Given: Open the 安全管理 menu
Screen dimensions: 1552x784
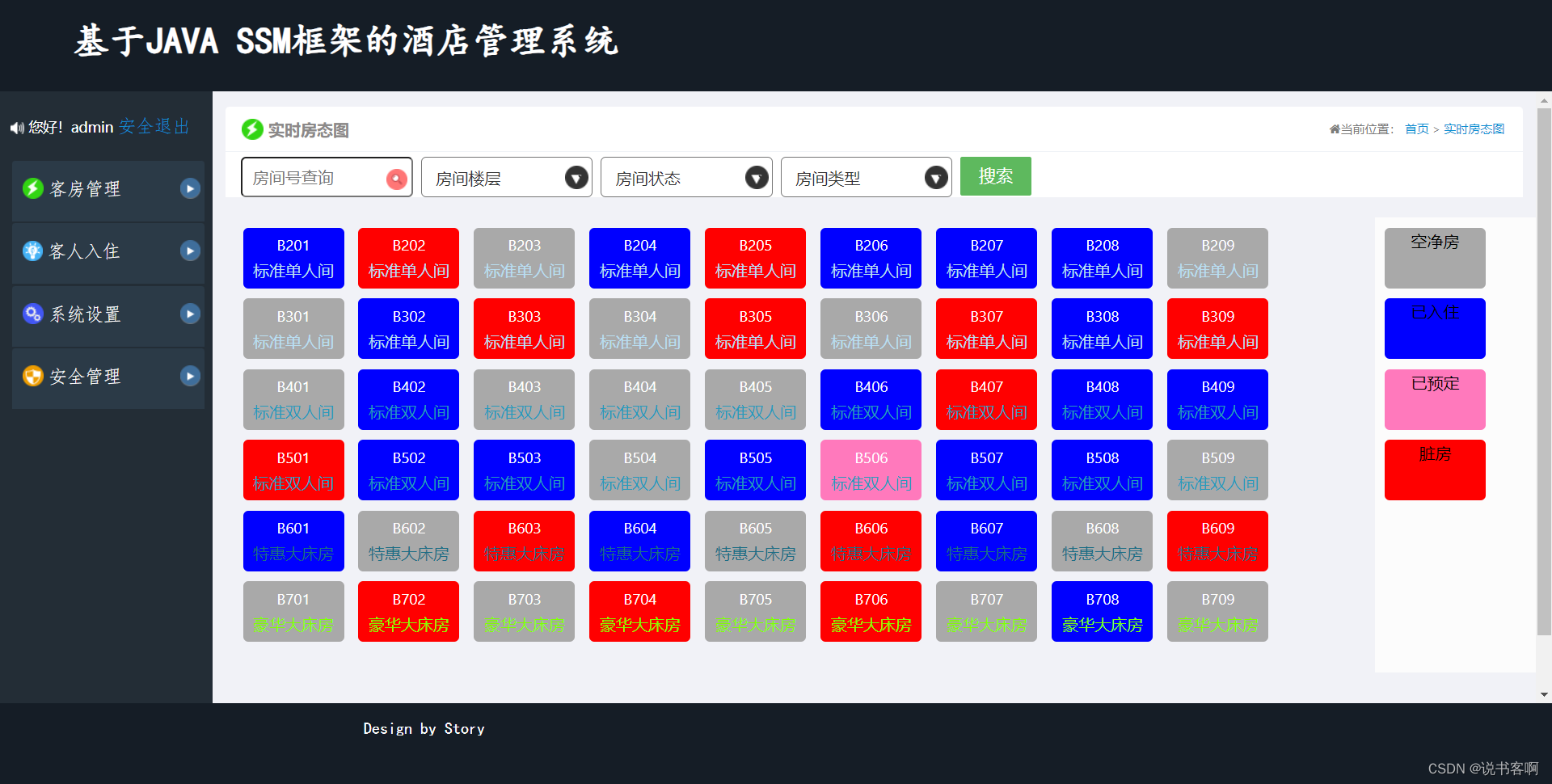Looking at the screenshot, I should point(108,377).
